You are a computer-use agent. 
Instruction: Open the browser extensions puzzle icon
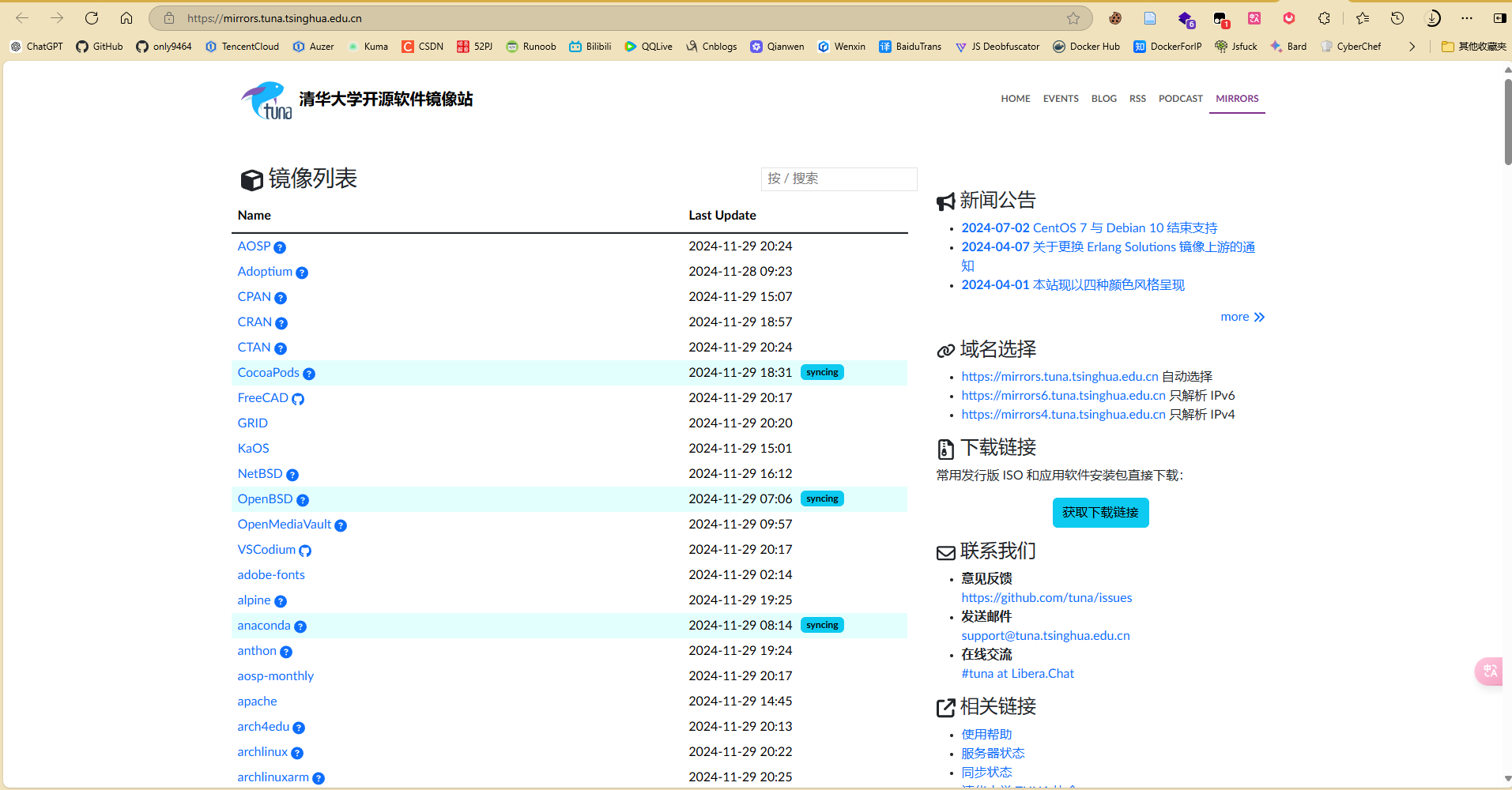click(x=1325, y=18)
